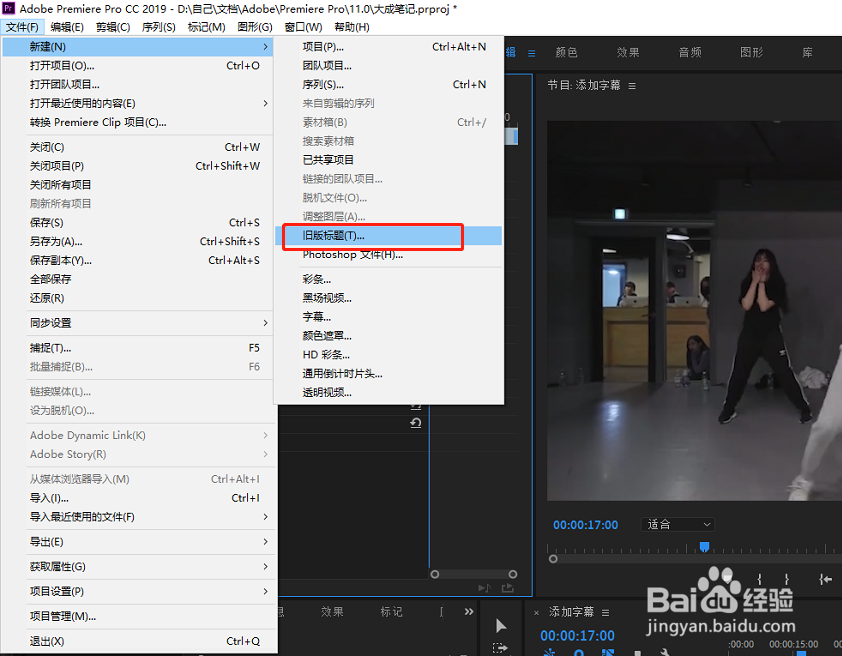Open the Timeline settings wrench icon

tap(664, 652)
